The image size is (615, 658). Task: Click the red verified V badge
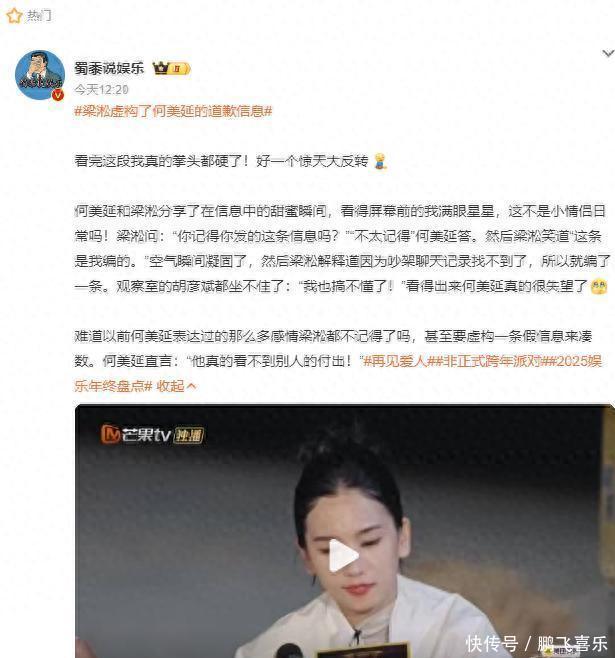pos(58,95)
